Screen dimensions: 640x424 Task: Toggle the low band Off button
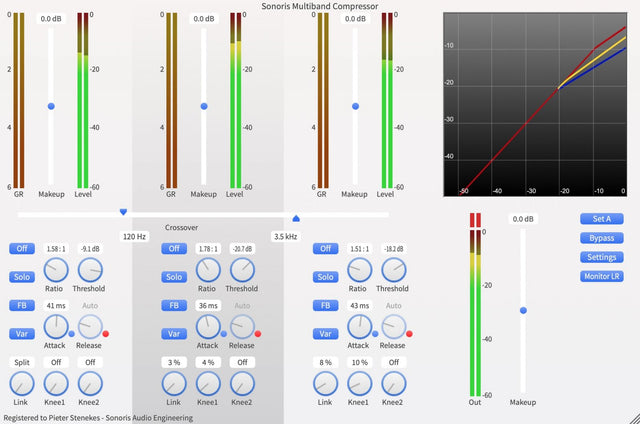22,249
